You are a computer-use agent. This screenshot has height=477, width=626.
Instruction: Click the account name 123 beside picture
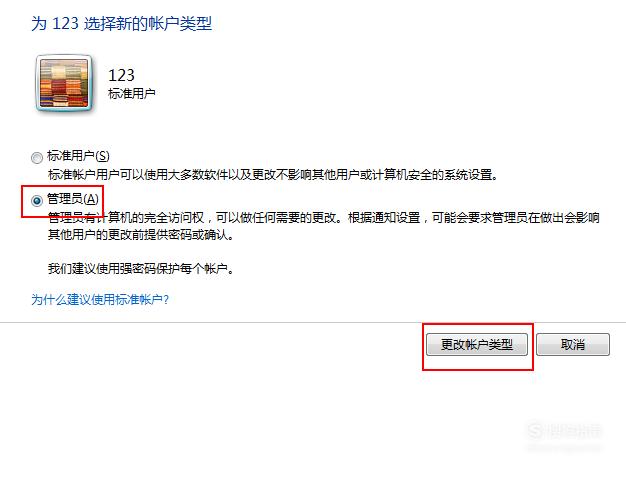tap(121, 75)
